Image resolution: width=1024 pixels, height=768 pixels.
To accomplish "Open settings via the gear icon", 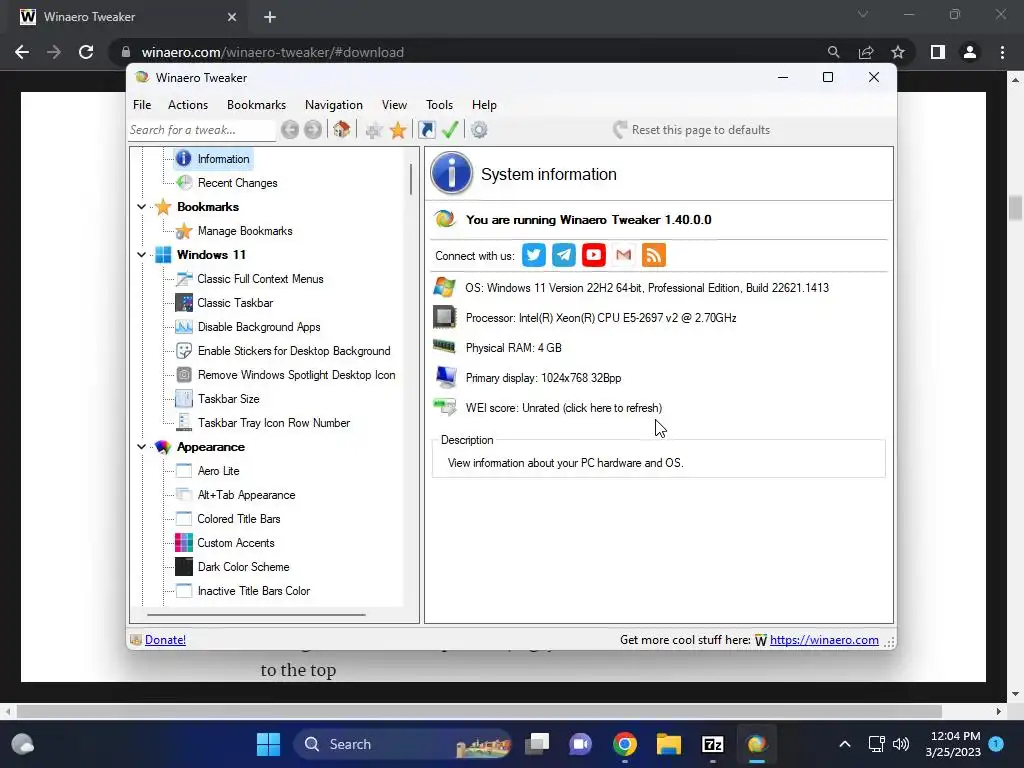I will (479, 130).
